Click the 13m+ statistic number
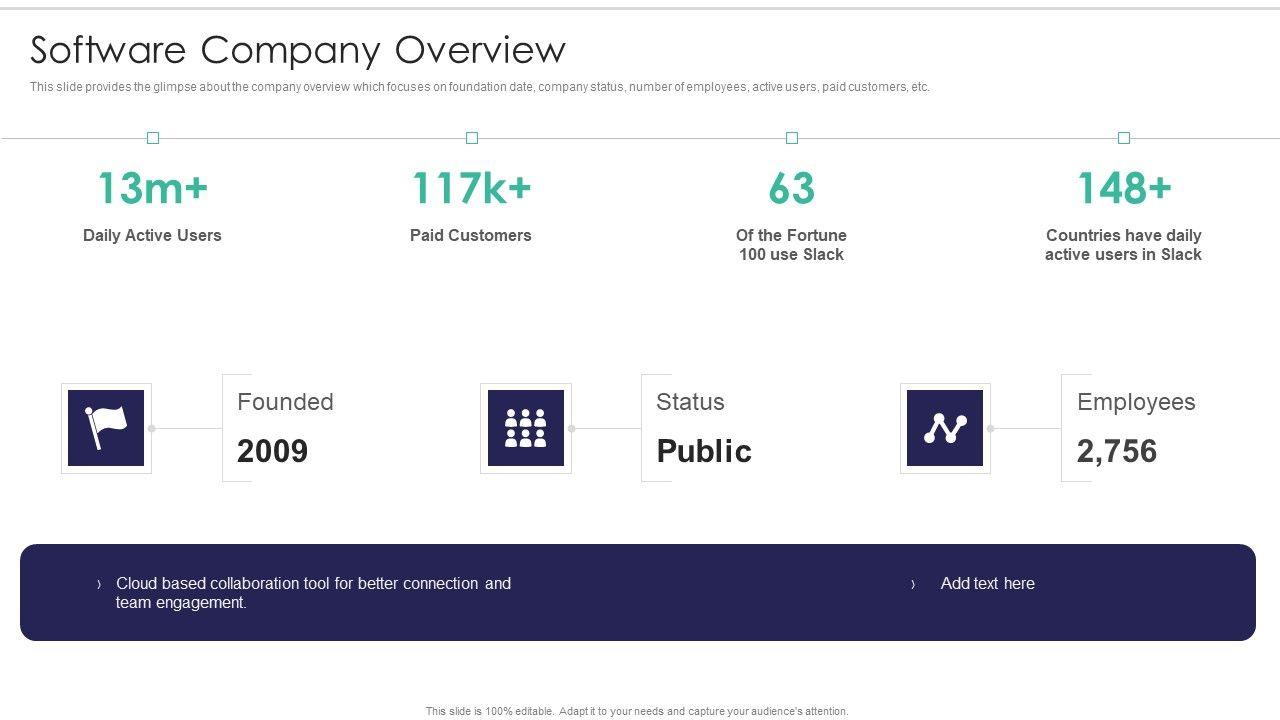 152,188
